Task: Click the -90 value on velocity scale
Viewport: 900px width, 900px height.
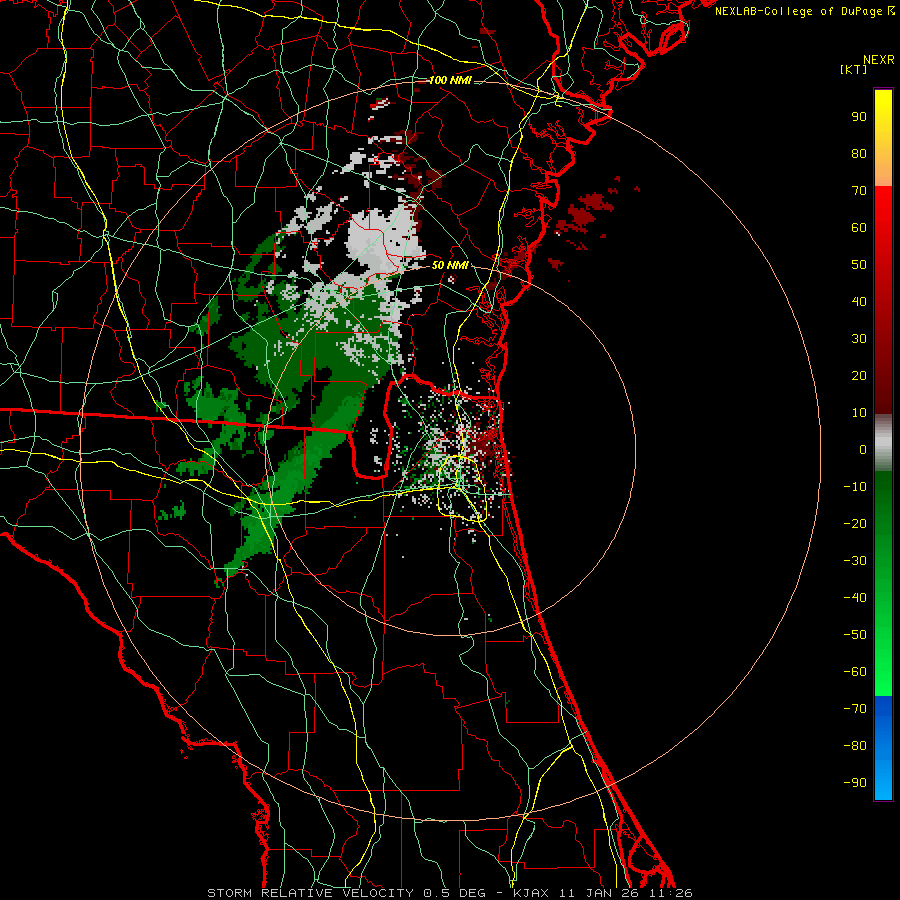Action: click(x=855, y=783)
